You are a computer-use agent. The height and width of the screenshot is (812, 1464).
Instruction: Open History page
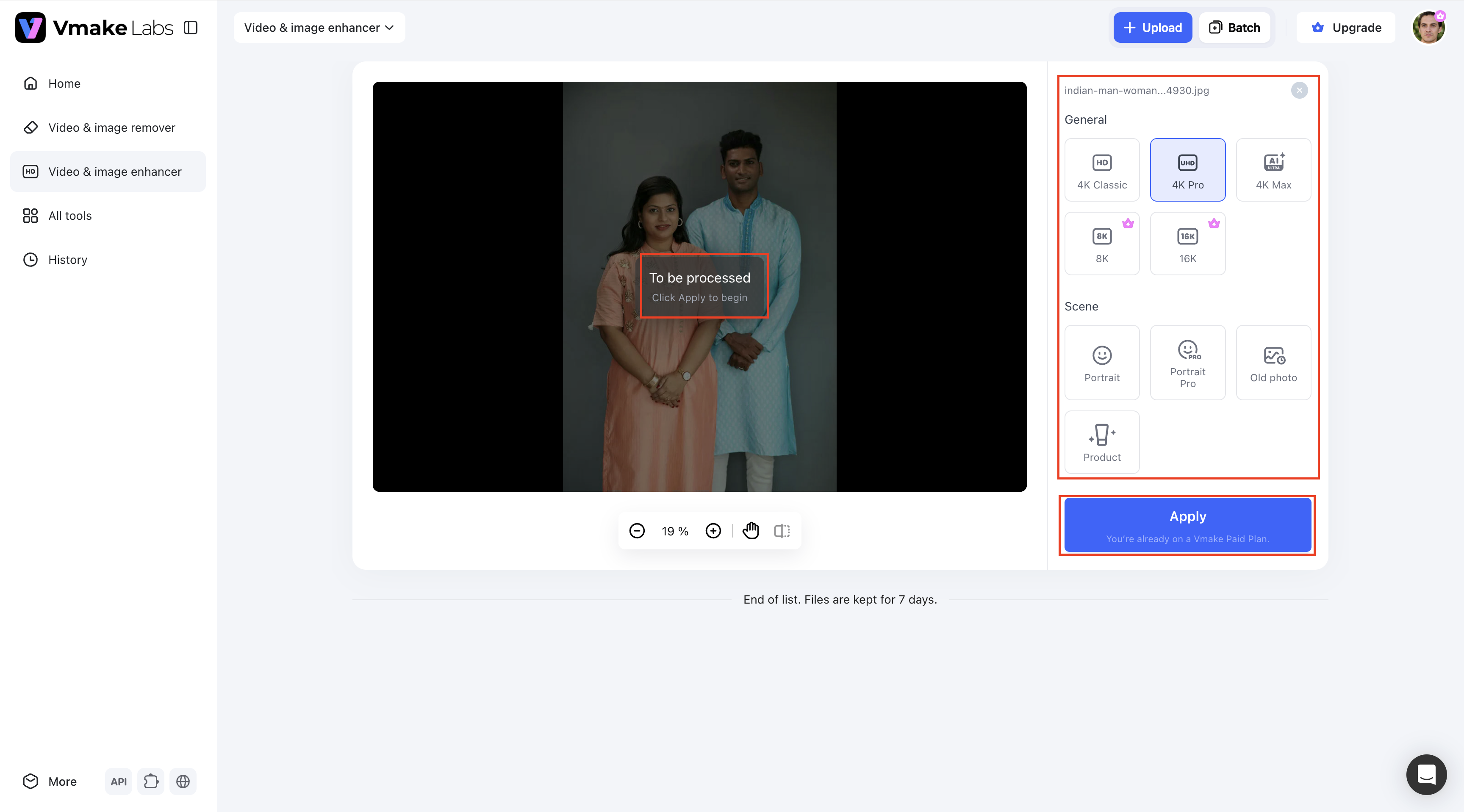tap(108, 260)
